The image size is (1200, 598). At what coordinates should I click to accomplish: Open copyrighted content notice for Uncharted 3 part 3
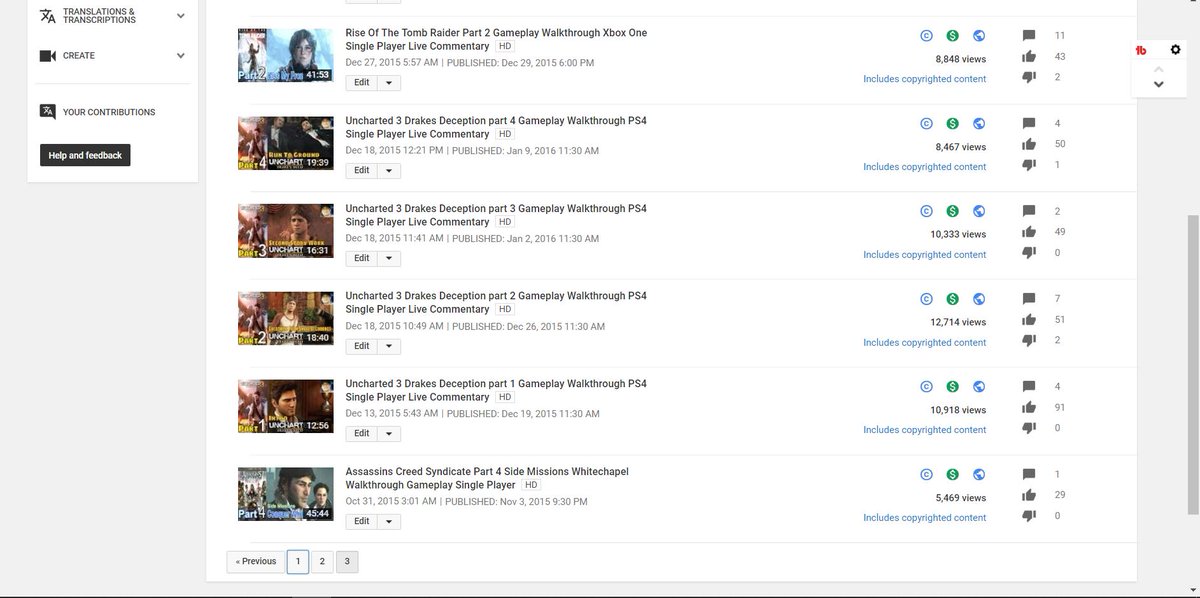click(925, 255)
